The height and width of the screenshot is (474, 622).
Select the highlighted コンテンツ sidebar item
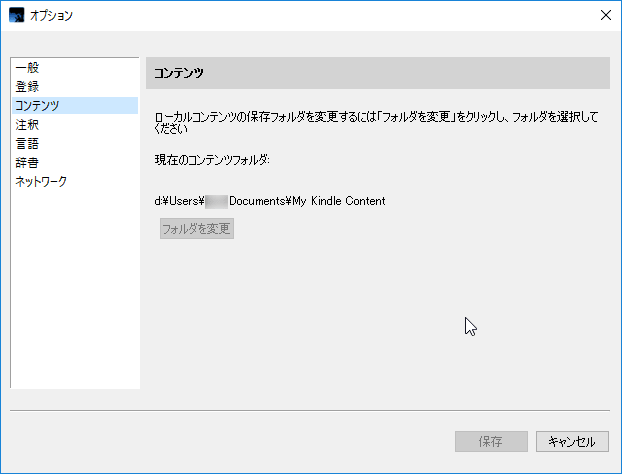pos(37,106)
